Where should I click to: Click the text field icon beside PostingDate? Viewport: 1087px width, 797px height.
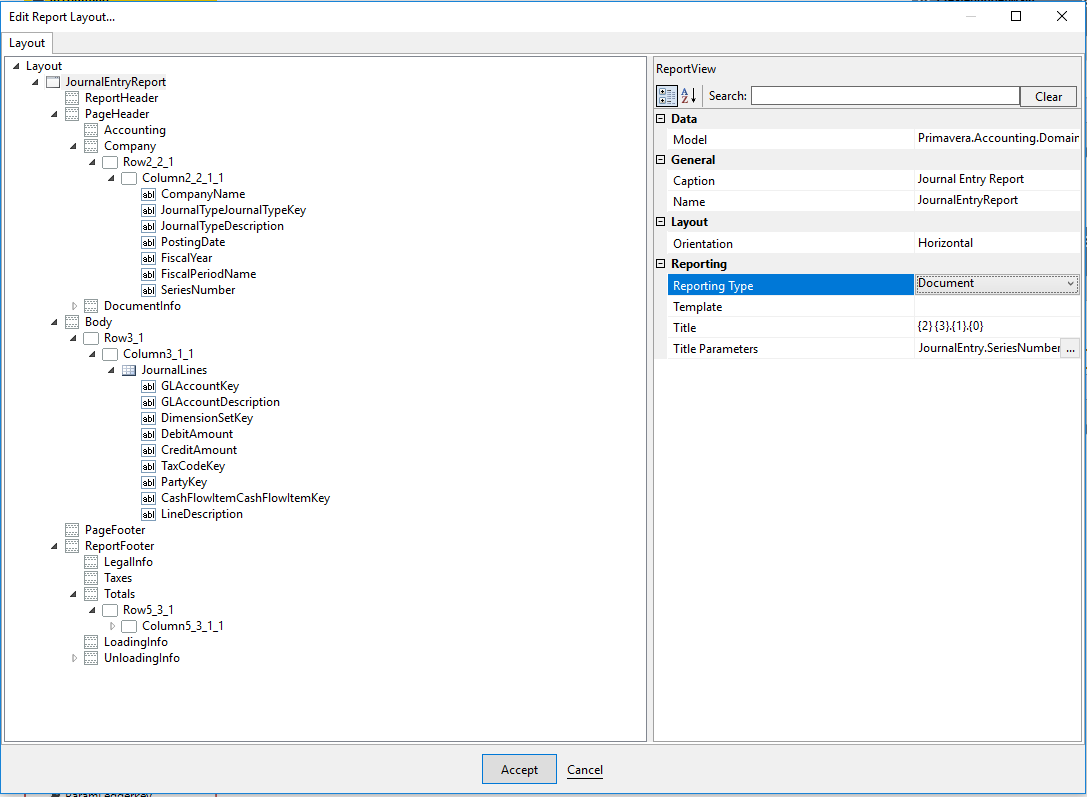[x=148, y=242]
